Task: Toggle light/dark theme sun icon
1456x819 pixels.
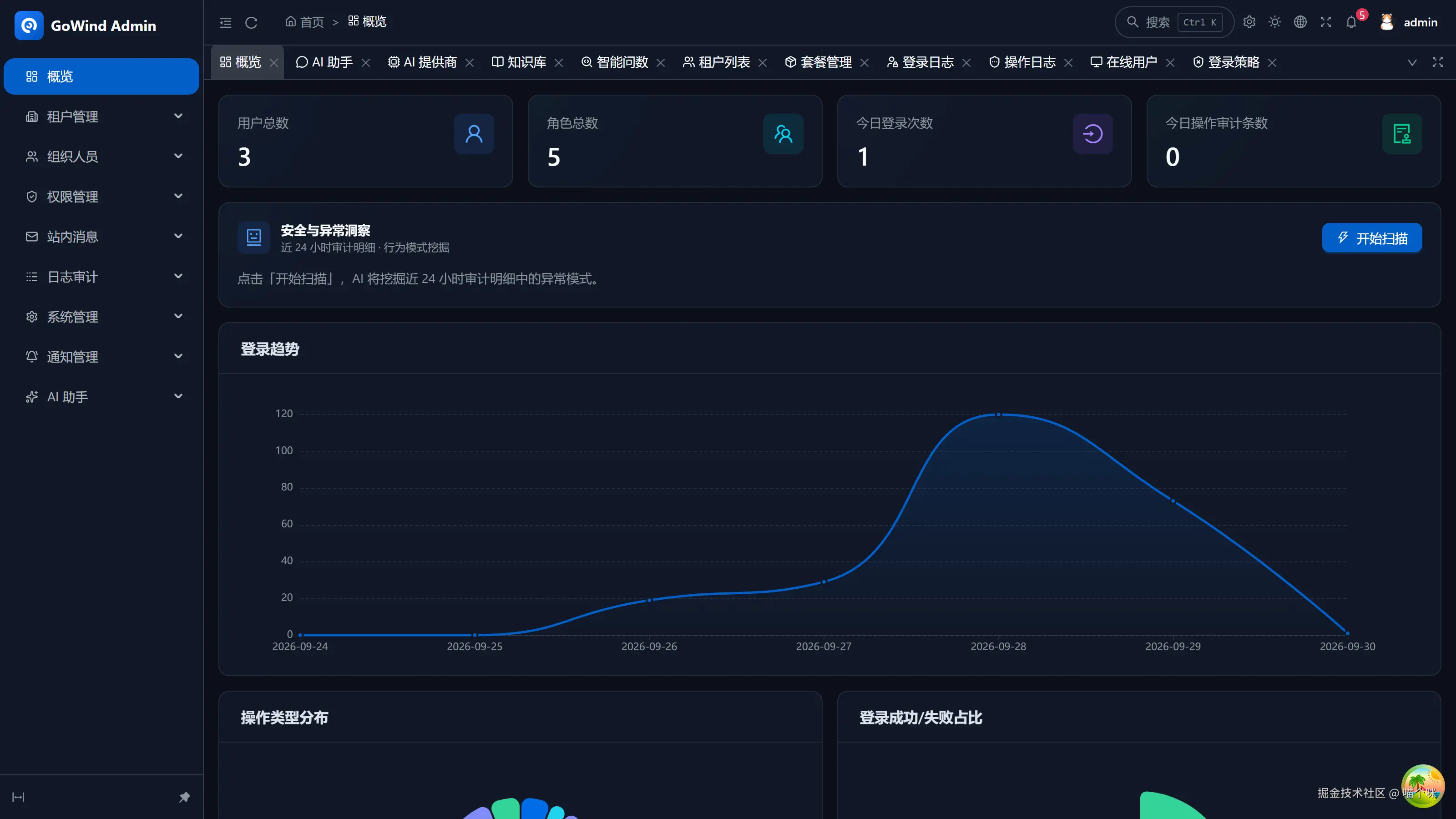Action: 1274,22
